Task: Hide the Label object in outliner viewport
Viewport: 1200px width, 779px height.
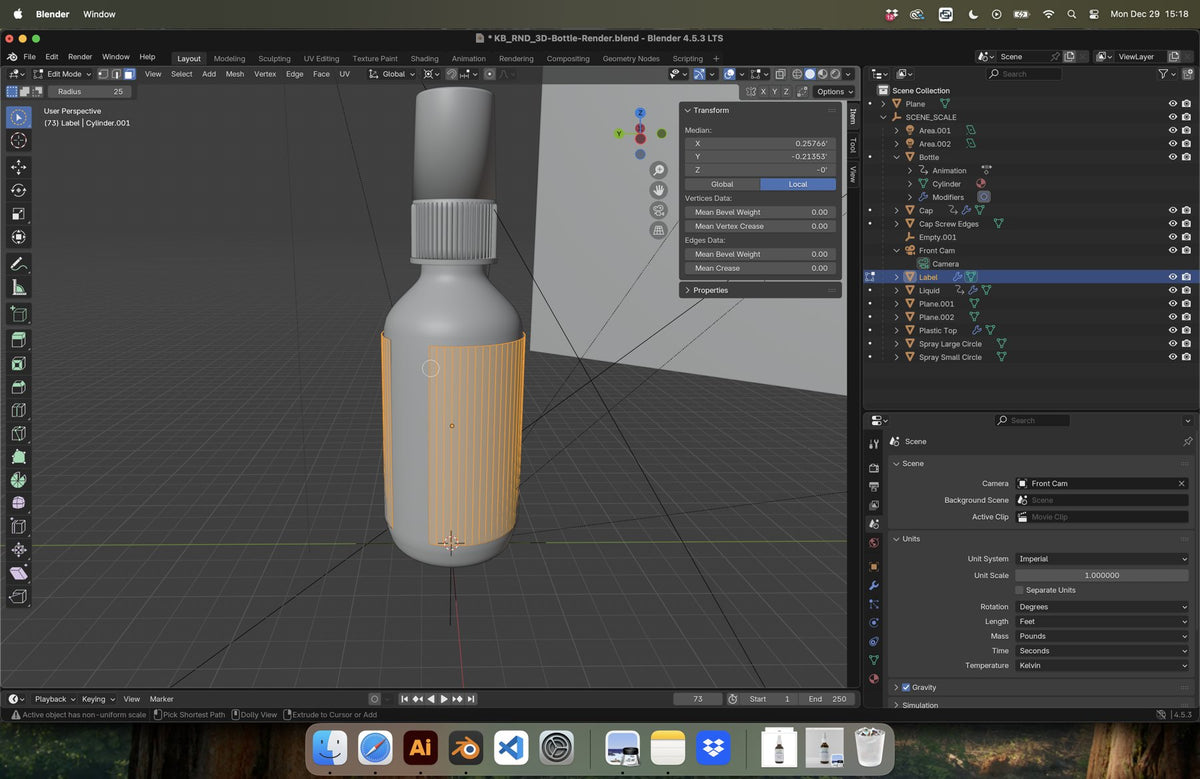Action: (1172, 277)
